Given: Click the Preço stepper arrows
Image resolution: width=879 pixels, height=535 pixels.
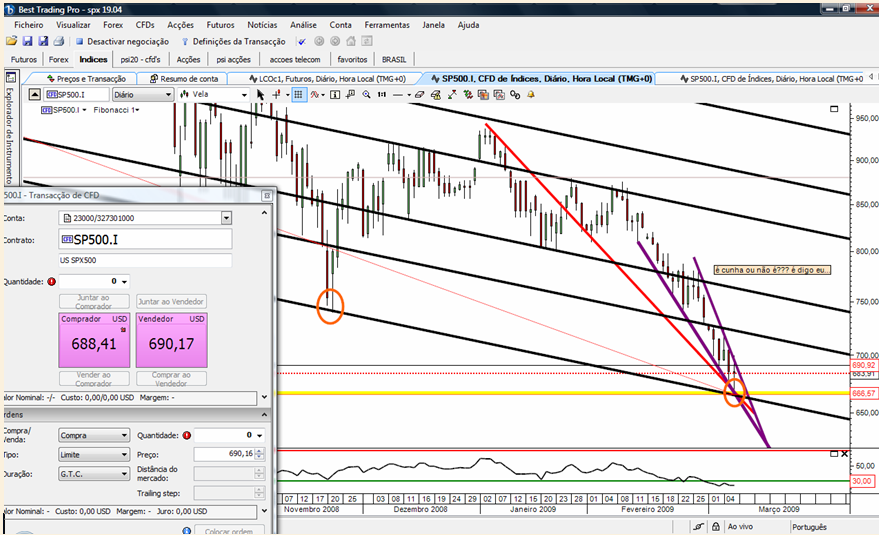Looking at the screenshot, I should [x=260, y=454].
